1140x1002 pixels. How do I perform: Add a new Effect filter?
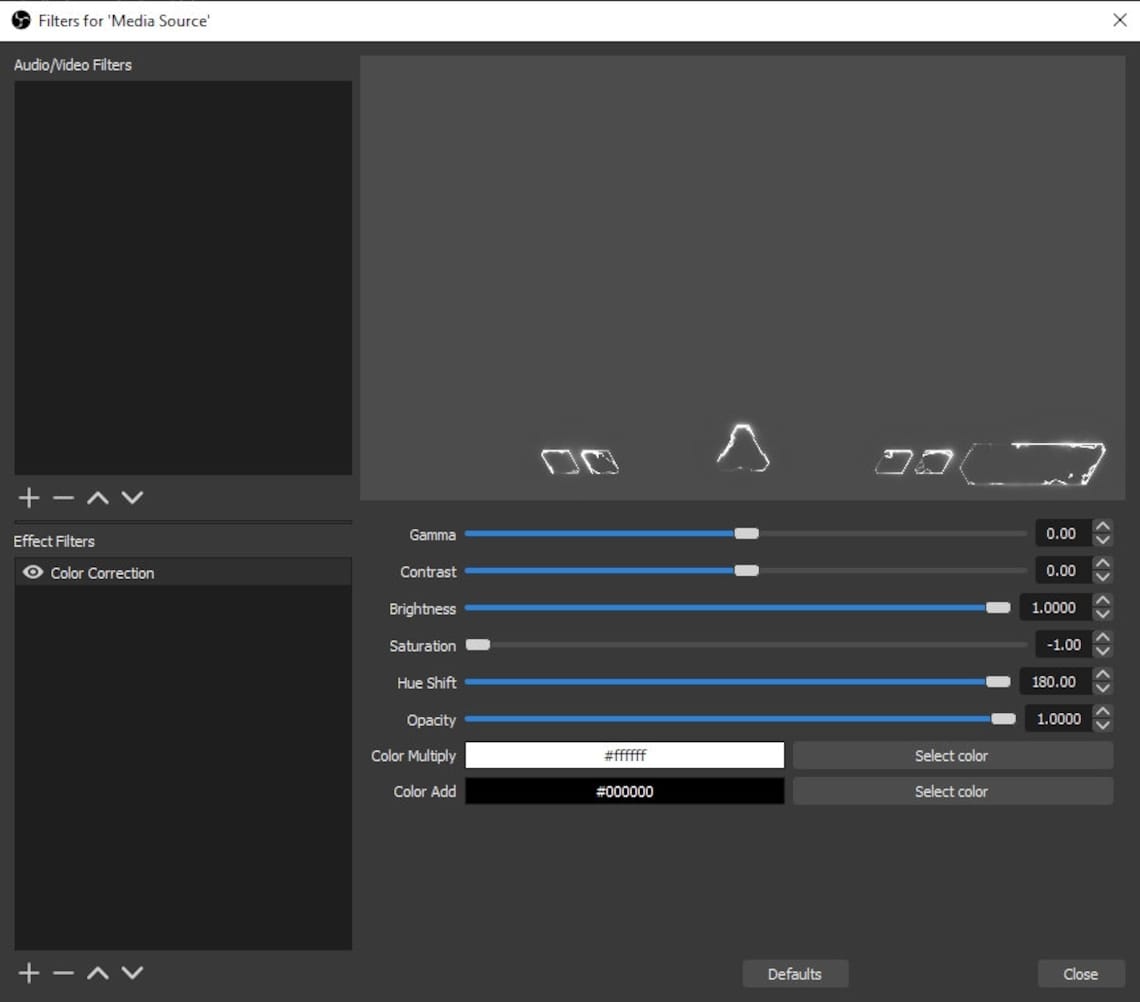coord(28,972)
